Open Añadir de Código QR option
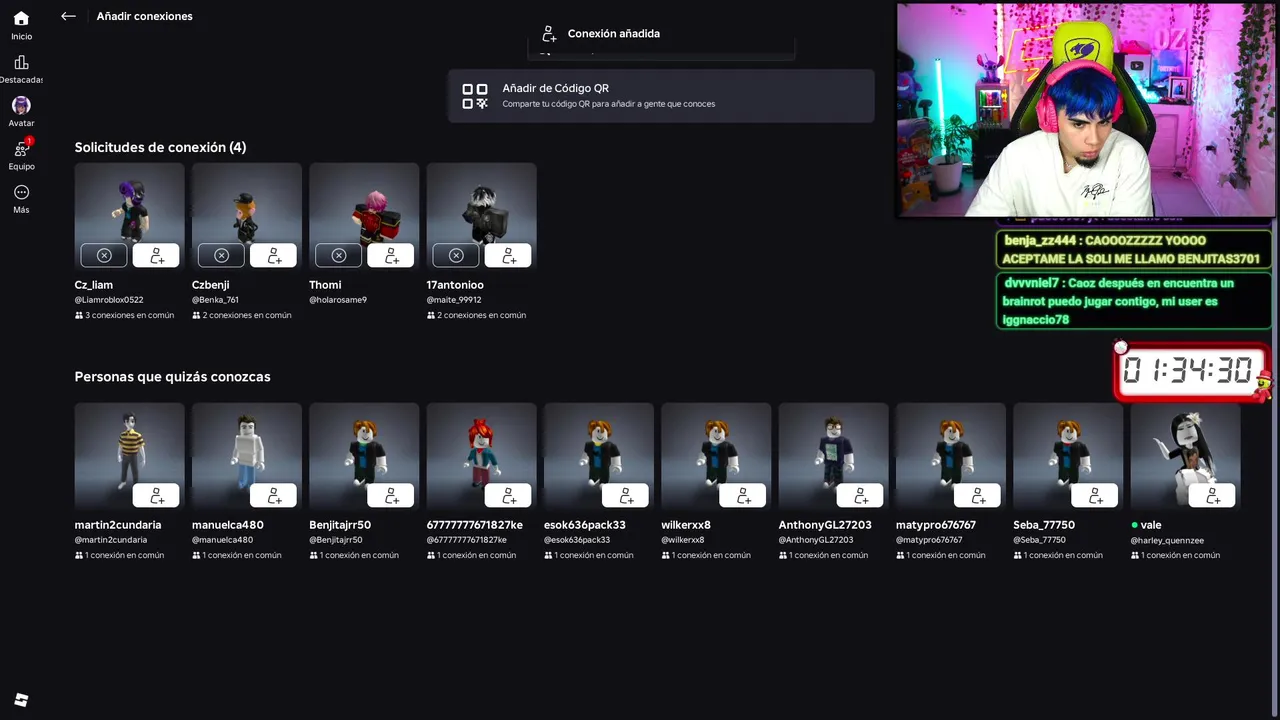Image resolution: width=1280 pixels, height=720 pixels. click(661, 96)
